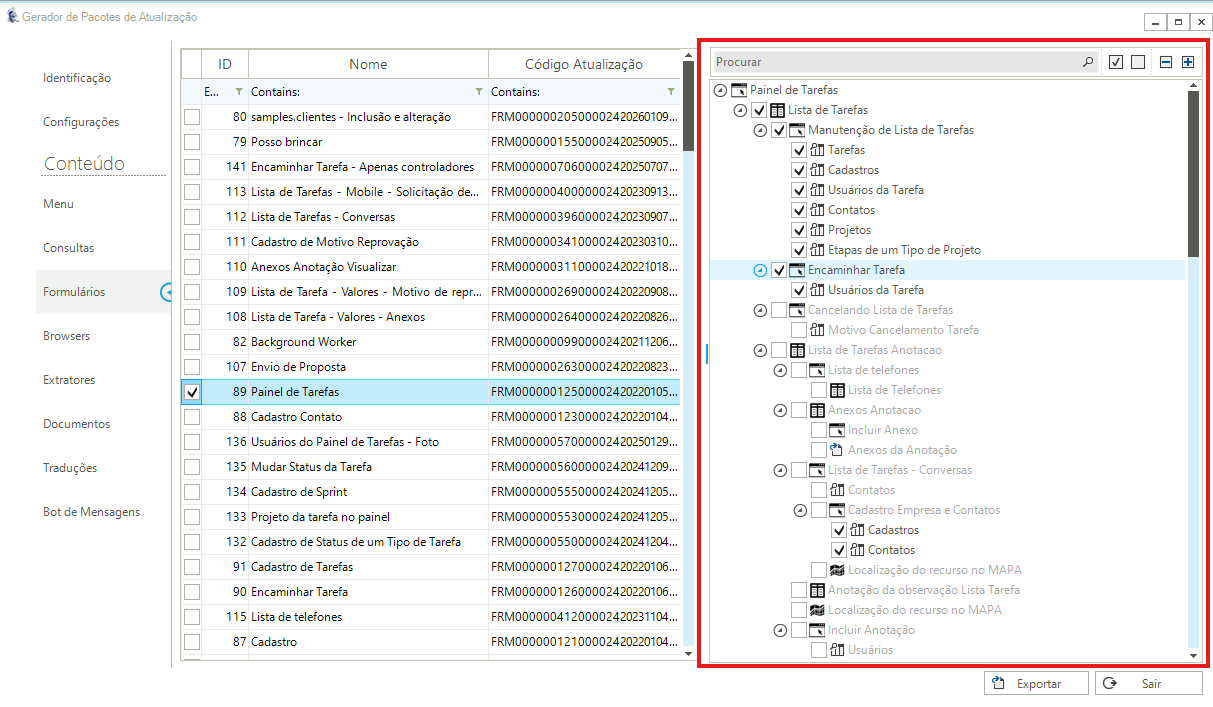
Task: Click the Anexos da Anotação document icon
Action: tap(837, 450)
